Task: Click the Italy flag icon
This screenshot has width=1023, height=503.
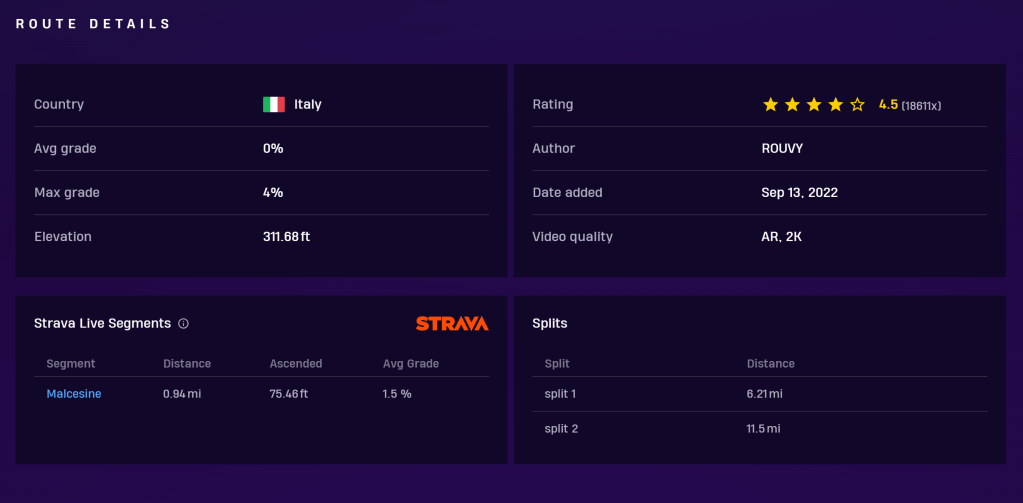Action: point(273,104)
